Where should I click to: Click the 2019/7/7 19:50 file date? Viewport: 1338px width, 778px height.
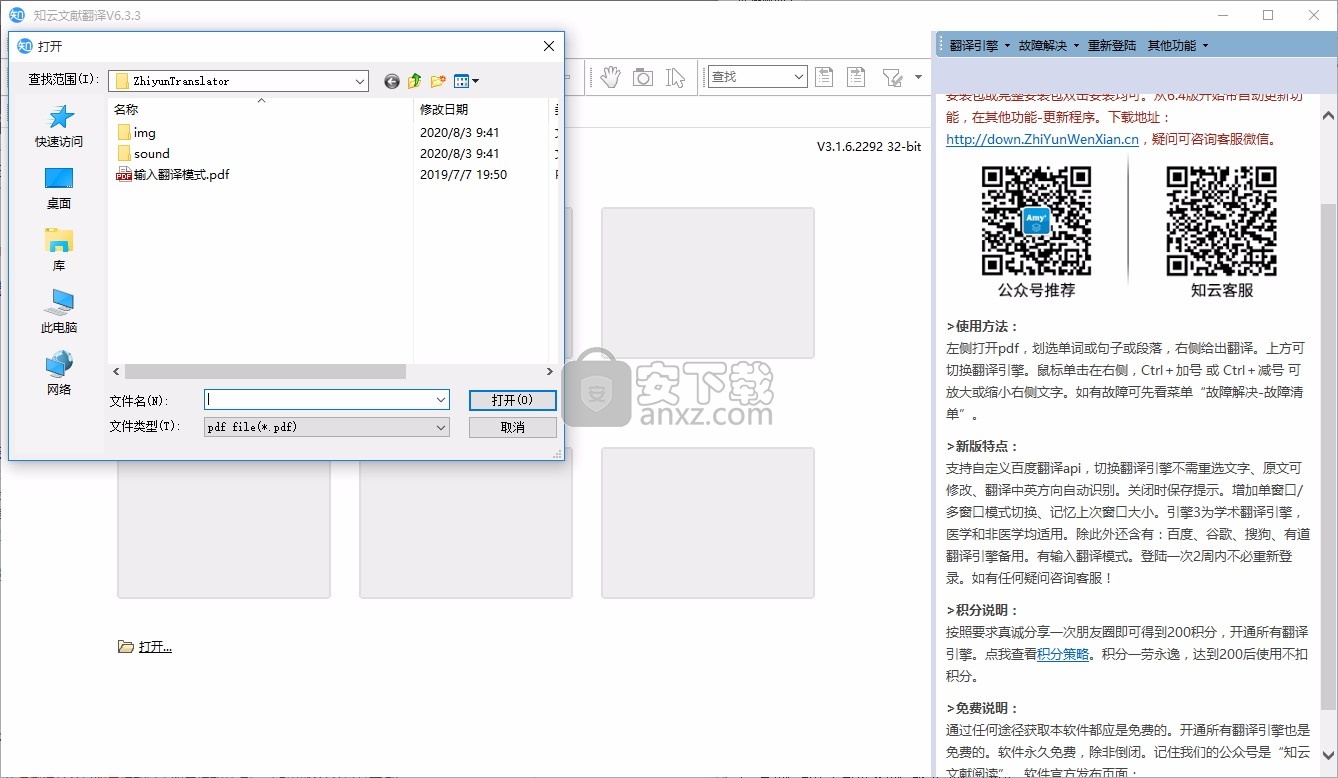point(464,174)
